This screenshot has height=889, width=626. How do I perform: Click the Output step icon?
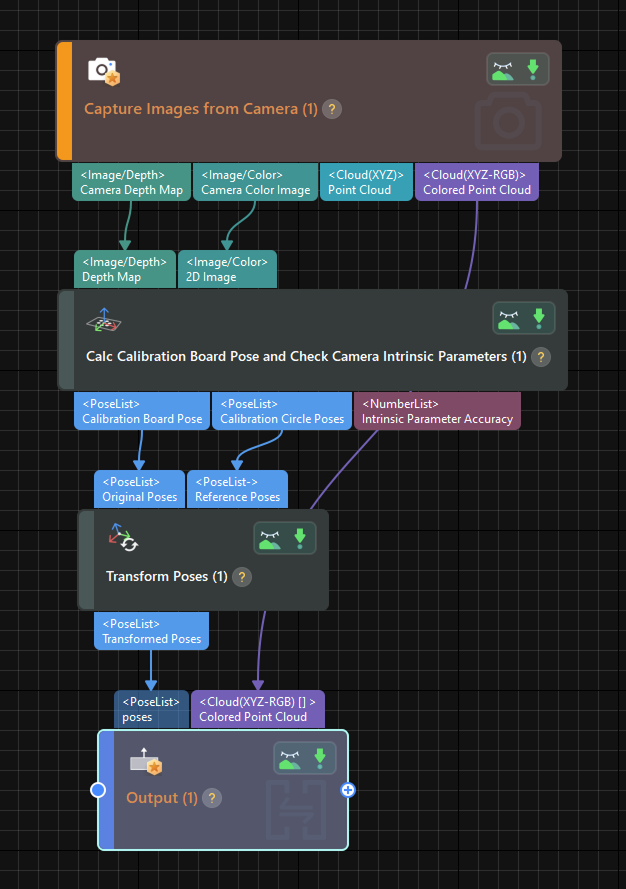coord(146,763)
